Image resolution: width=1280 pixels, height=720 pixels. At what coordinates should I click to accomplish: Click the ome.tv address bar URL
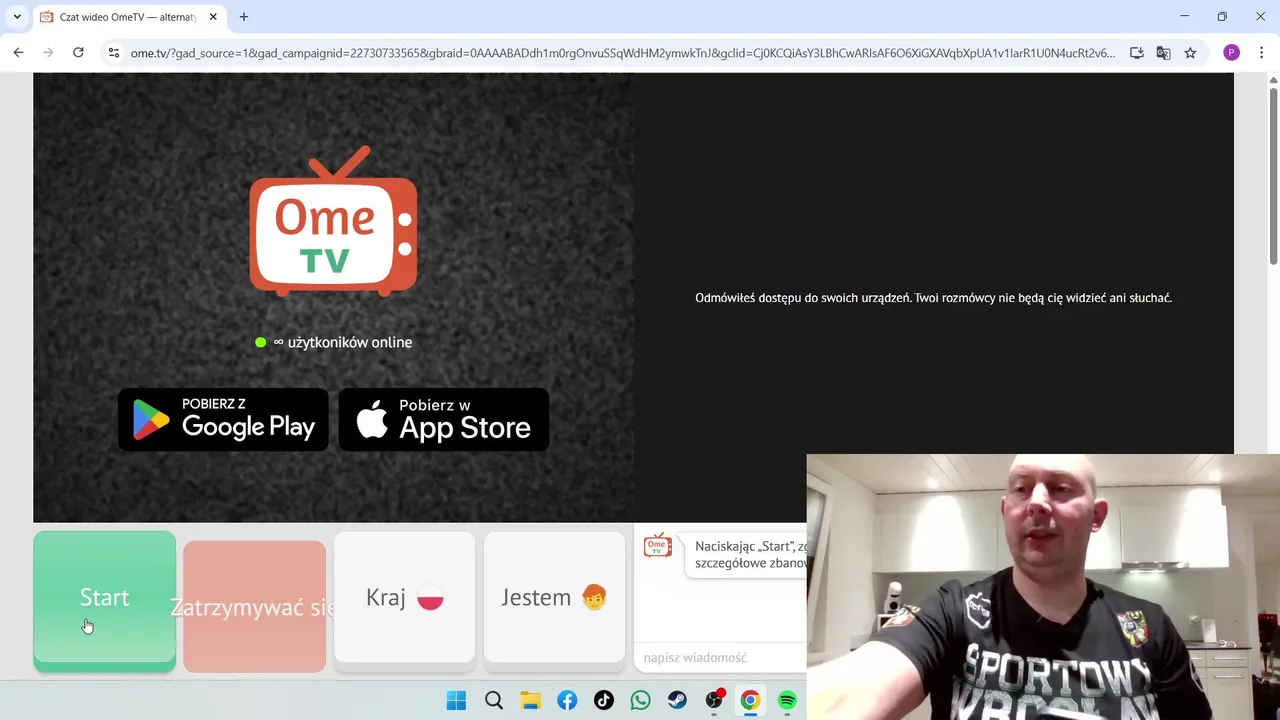coord(622,53)
